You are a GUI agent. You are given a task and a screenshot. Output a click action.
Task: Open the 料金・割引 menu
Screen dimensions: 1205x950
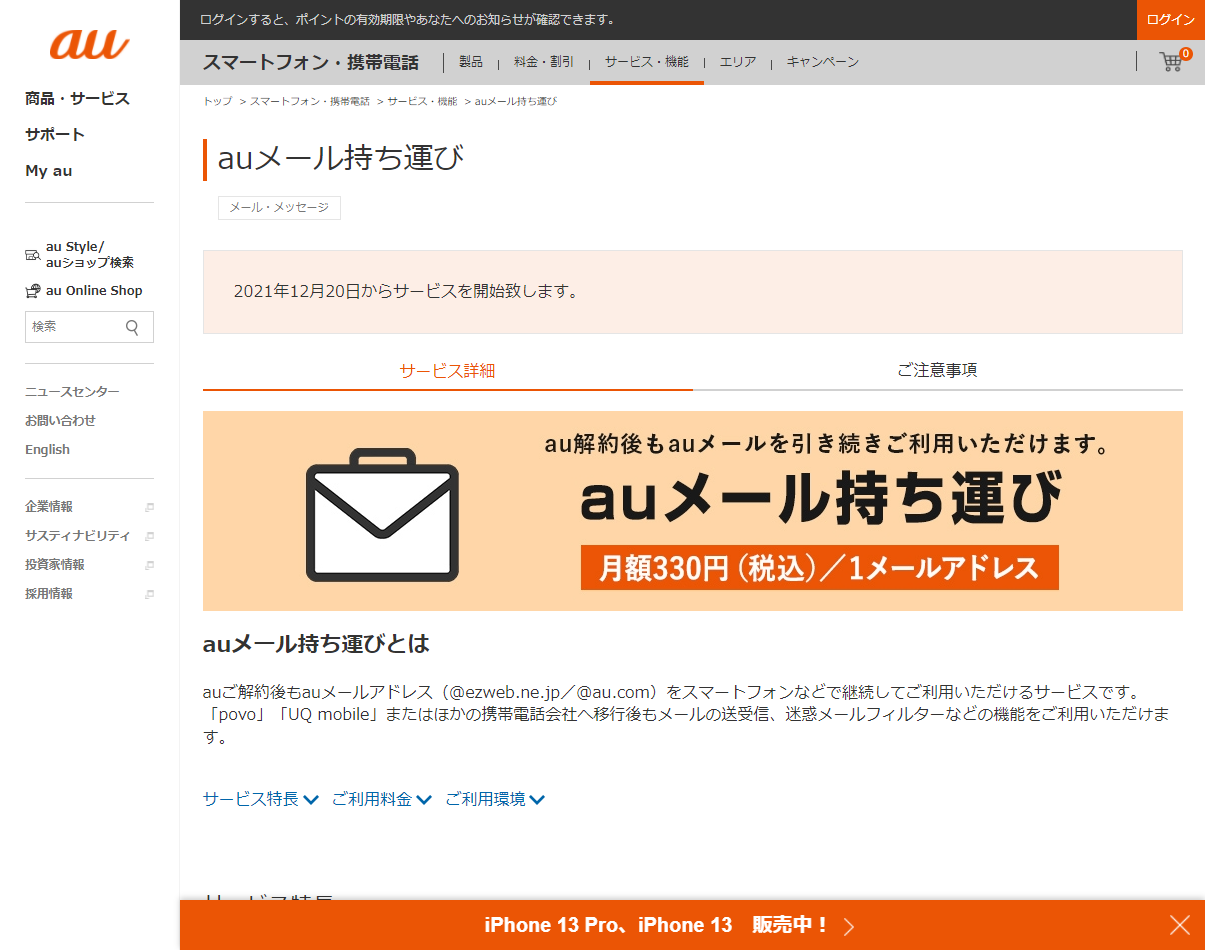(544, 62)
